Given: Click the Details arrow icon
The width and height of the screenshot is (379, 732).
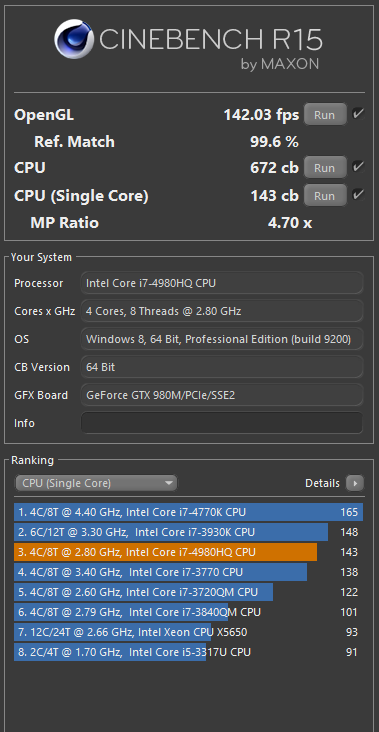Looking at the screenshot, I should (x=355, y=483).
